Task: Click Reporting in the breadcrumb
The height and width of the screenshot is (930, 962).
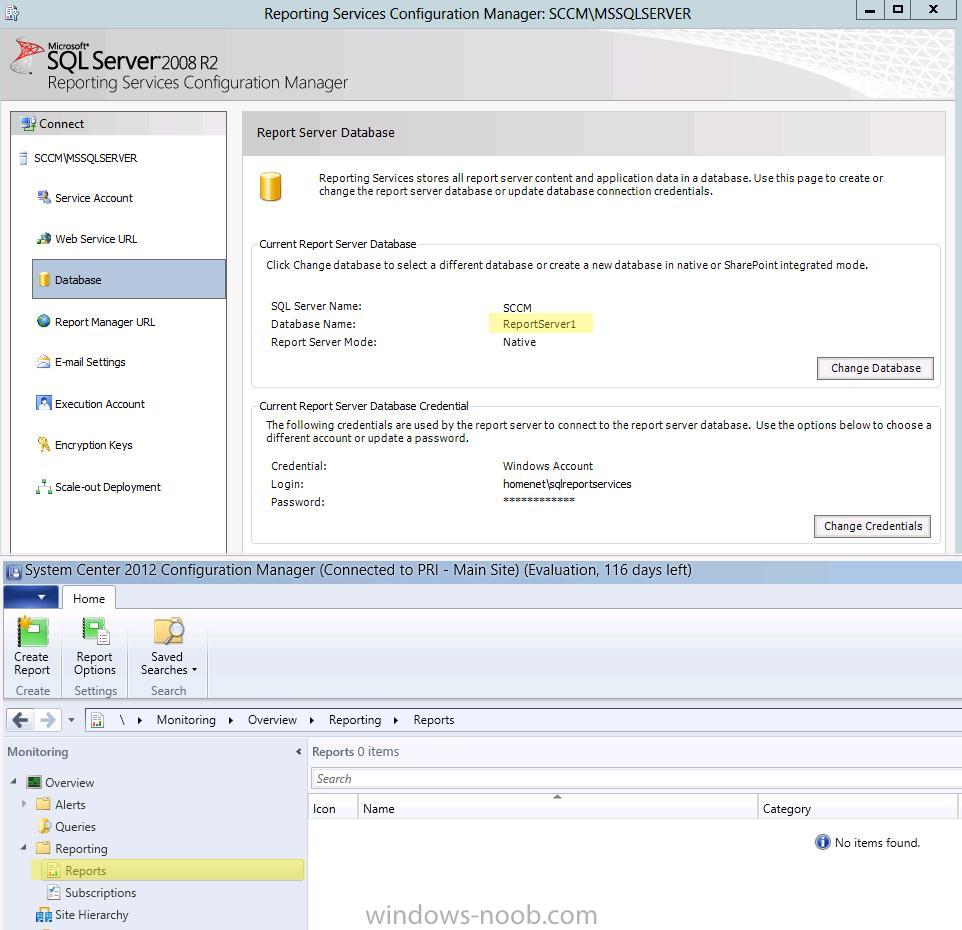Action: click(355, 720)
